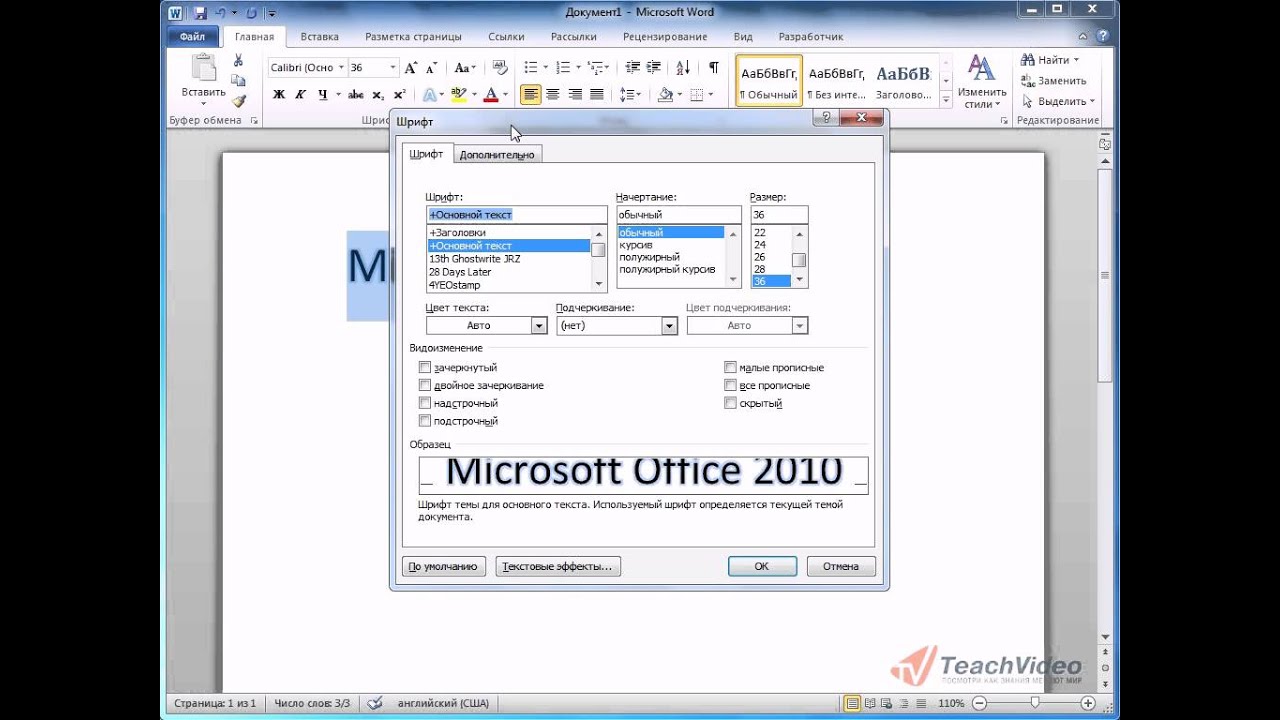The image size is (1280, 720).
Task: Check the двойное зачеркивание checkbox
Action: [x=425, y=386]
